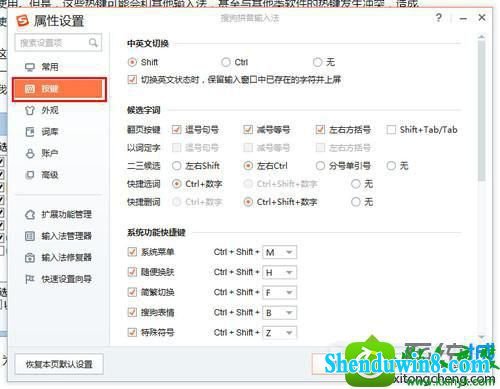Click the 账户 user icon
This screenshot has height=389, width=500.
point(30,153)
